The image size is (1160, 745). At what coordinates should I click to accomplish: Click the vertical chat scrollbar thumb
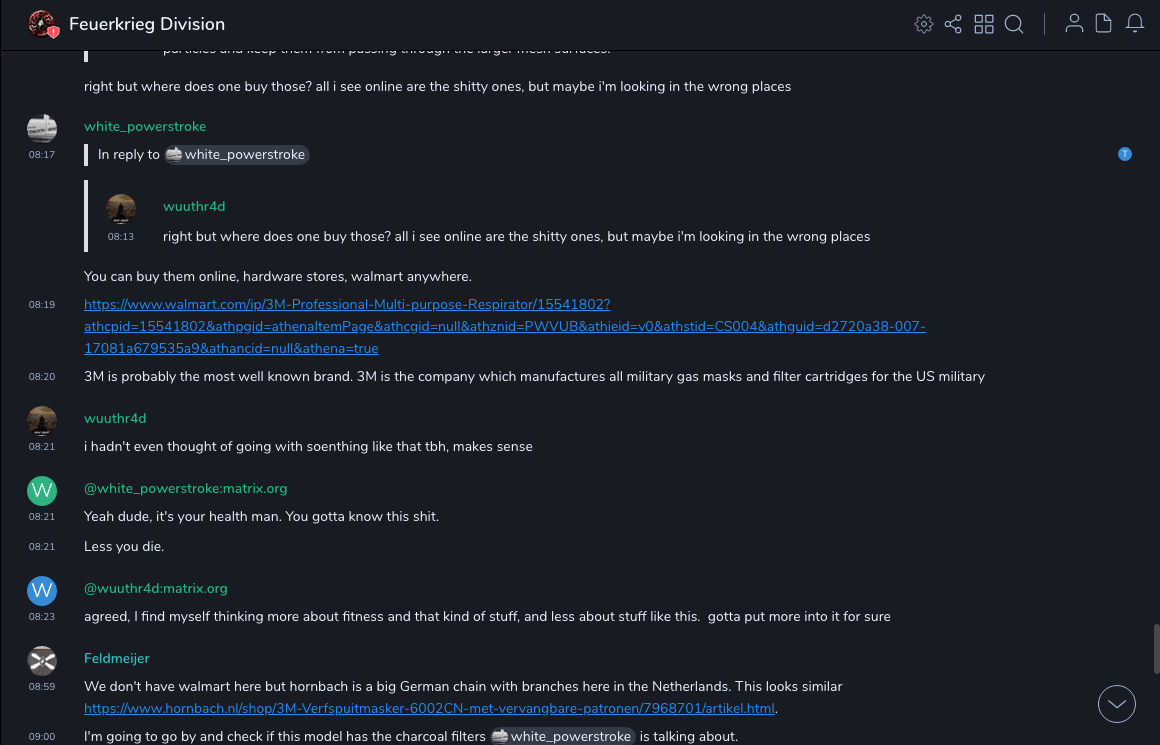[1155, 650]
